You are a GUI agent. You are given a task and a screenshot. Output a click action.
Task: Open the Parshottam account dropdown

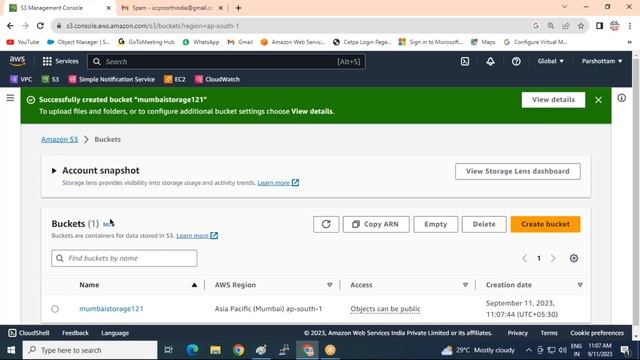point(602,61)
